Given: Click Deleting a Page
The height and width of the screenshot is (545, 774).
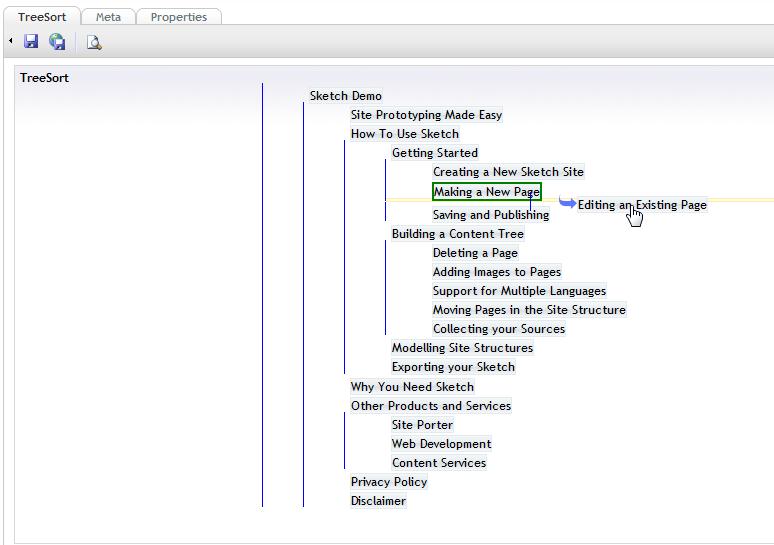Looking at the screenshot, I should (475, 253).
